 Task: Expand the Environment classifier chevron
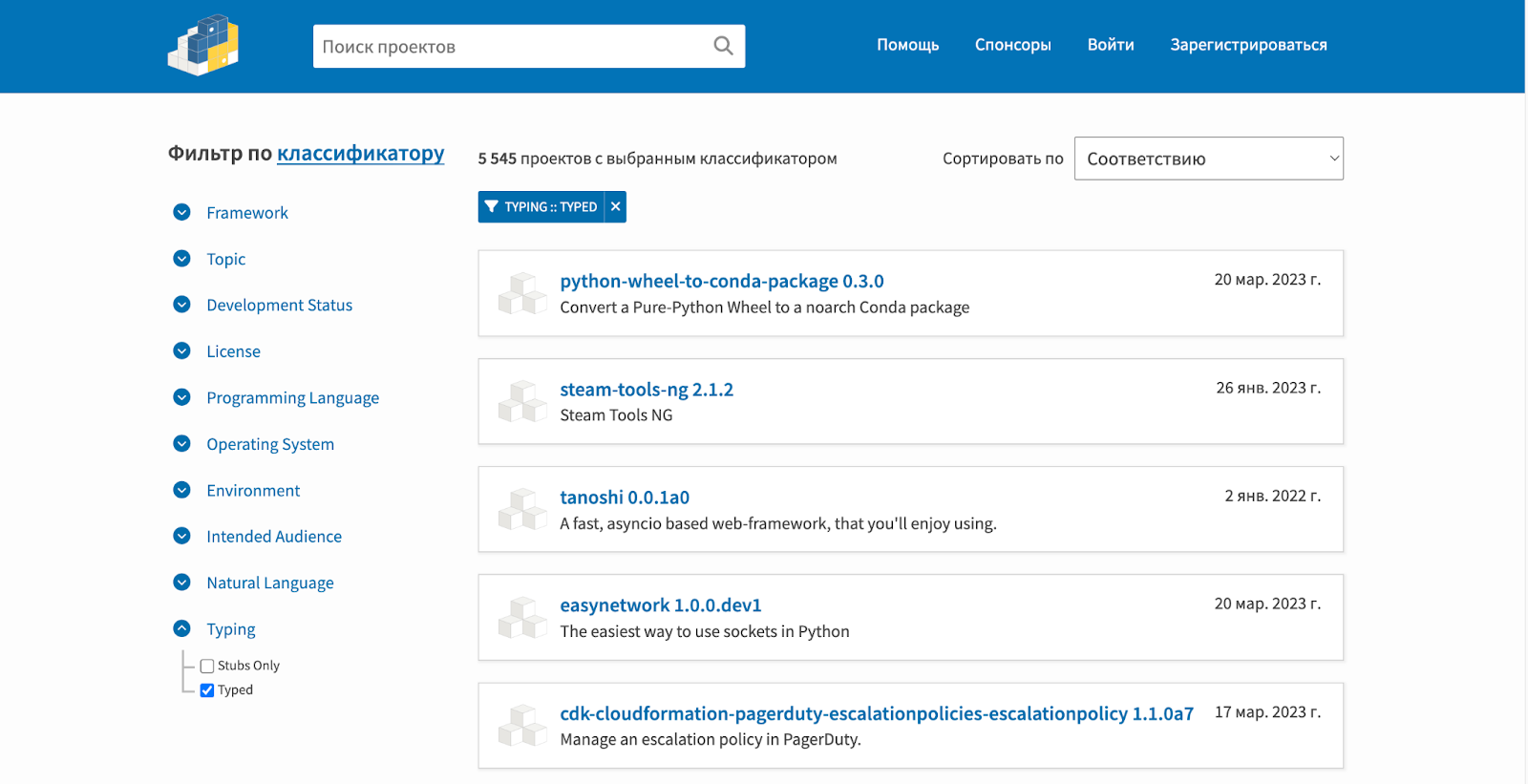click(181, 490)
